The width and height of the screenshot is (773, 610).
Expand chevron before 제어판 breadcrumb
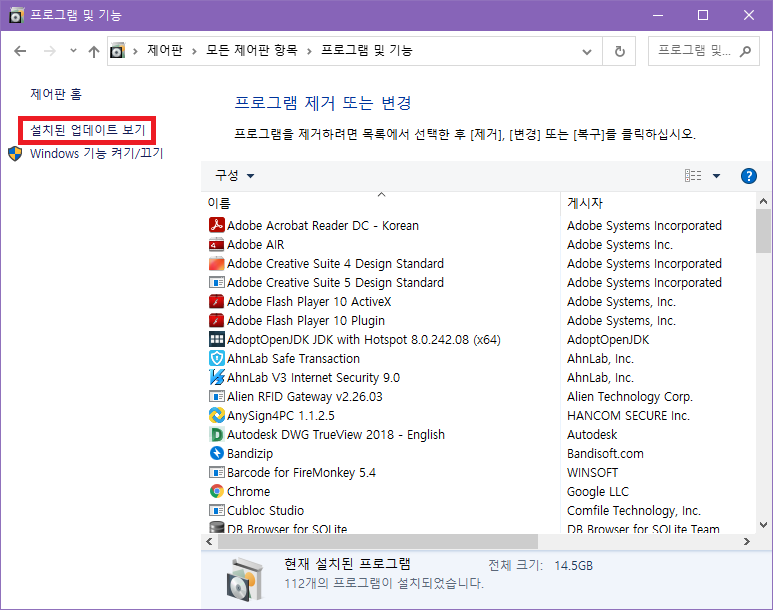pyautogui.click(x=135, y=51)
